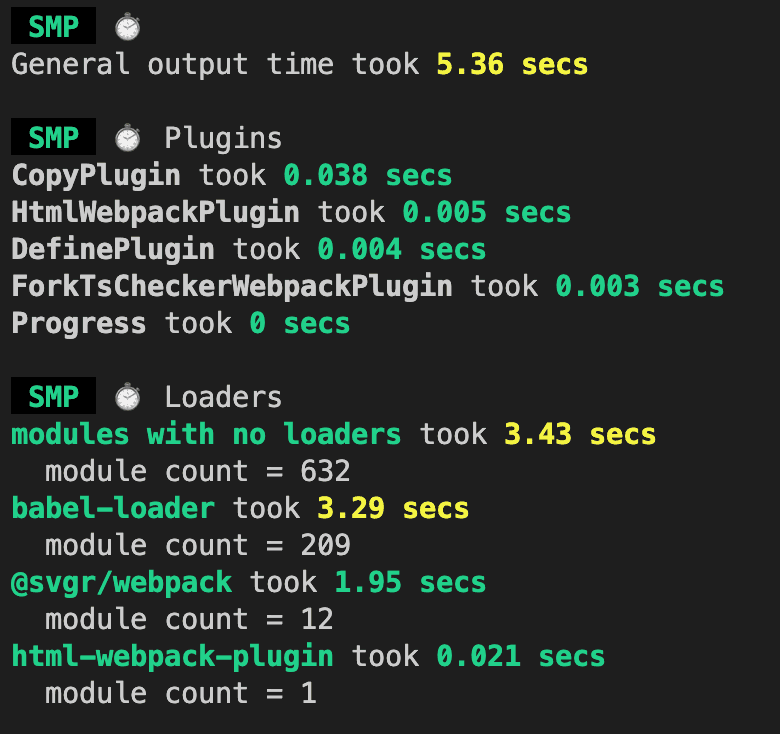Screen dimensions: 780x734
Task: Click the yellow 3.43 secs timing
Action: (x=580, y=434)
